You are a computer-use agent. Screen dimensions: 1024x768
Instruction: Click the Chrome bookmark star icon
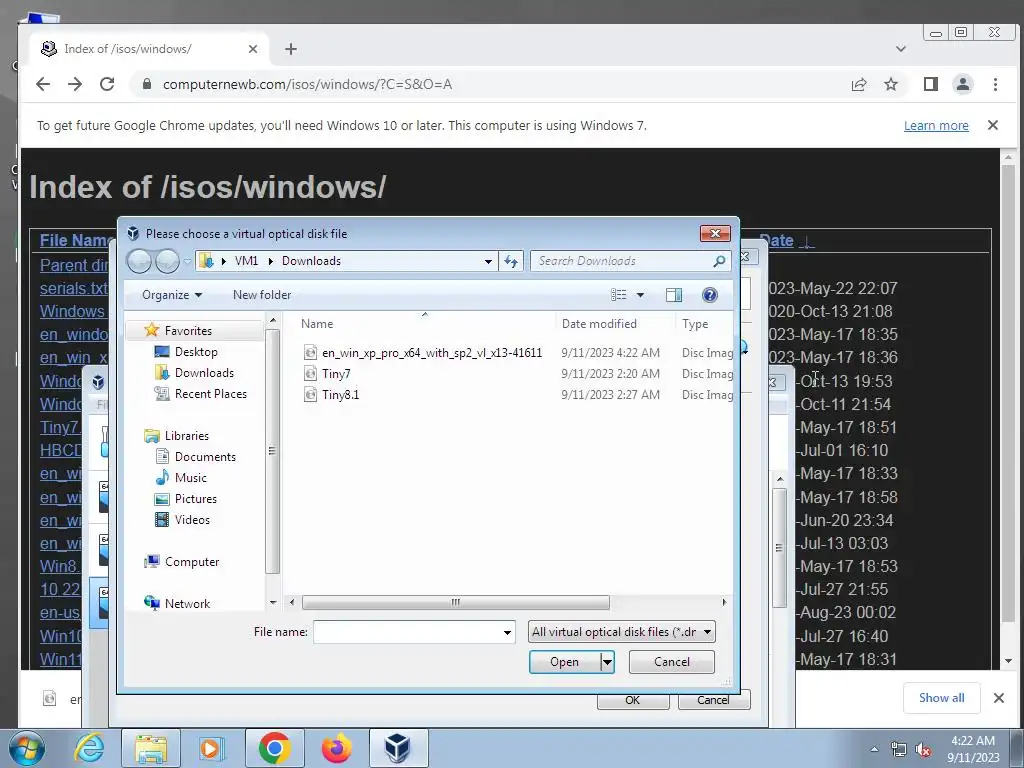click(891, 84)
